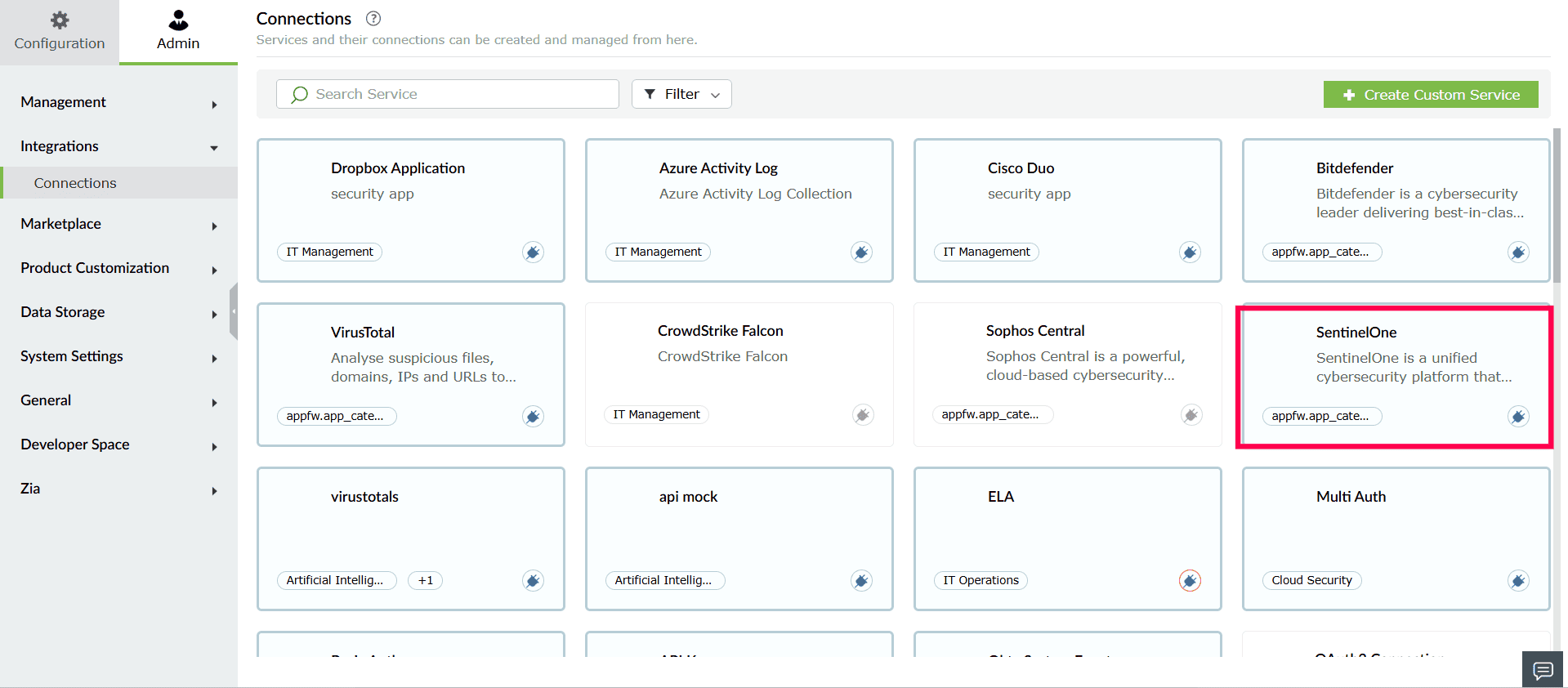Open the virustotals card title
The image size is (1568, 688).
click(364, 497)
